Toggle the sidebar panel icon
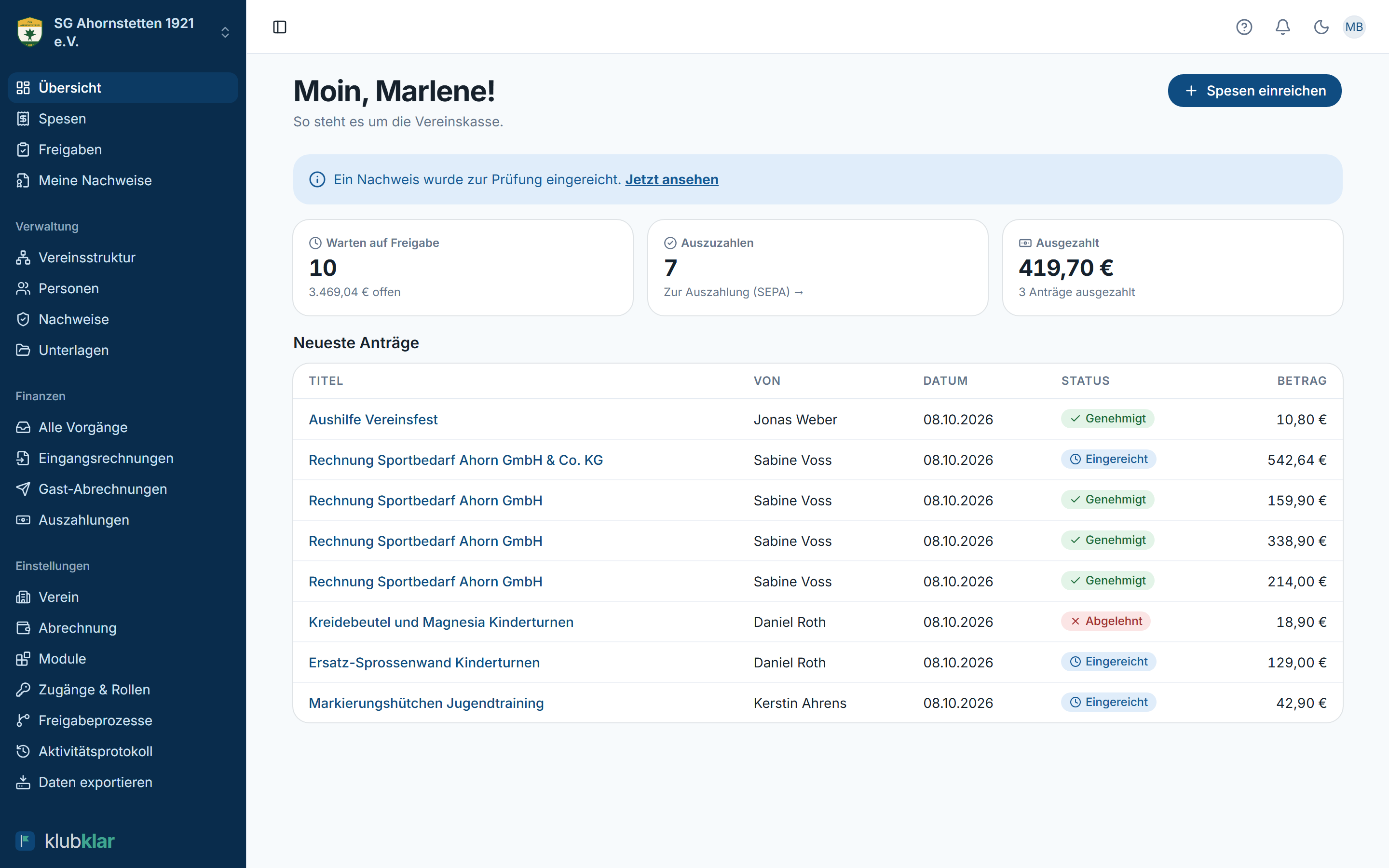 tap(280, 27)
